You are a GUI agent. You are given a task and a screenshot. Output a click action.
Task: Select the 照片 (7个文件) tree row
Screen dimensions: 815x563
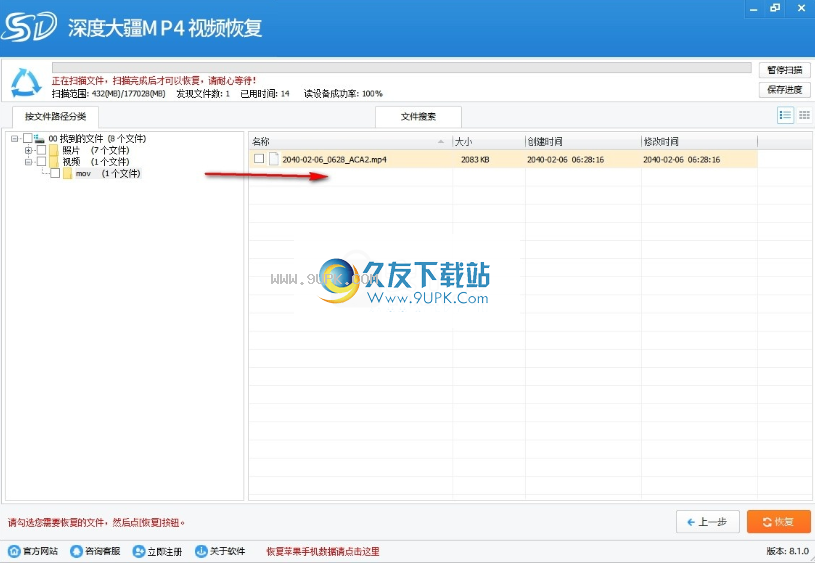pyautogui.click(x=96, y=150)
